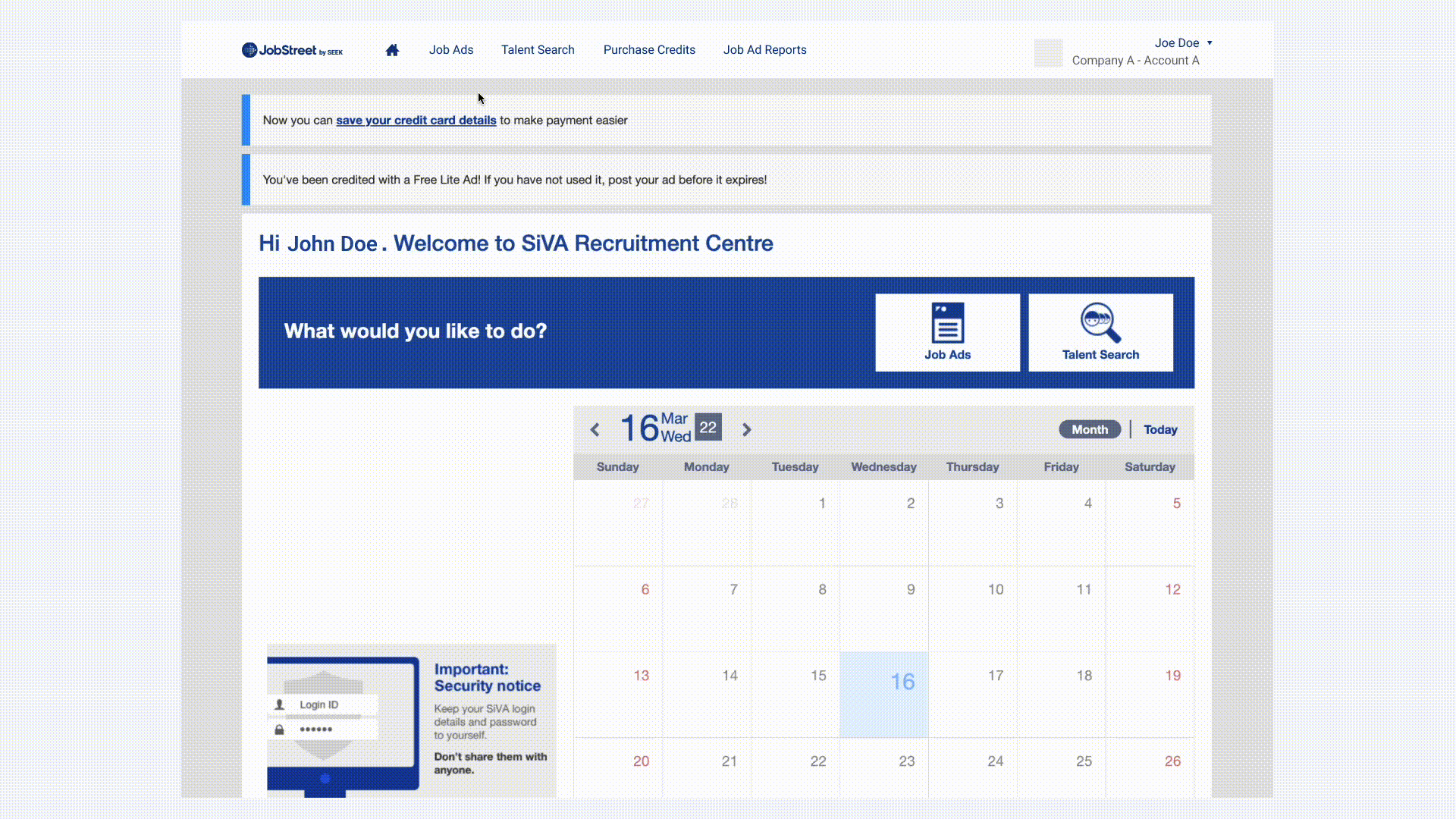The image size is (1456, 819).
Task: Select March 5 Saturday in calendar
Action: pos(1150,522)
